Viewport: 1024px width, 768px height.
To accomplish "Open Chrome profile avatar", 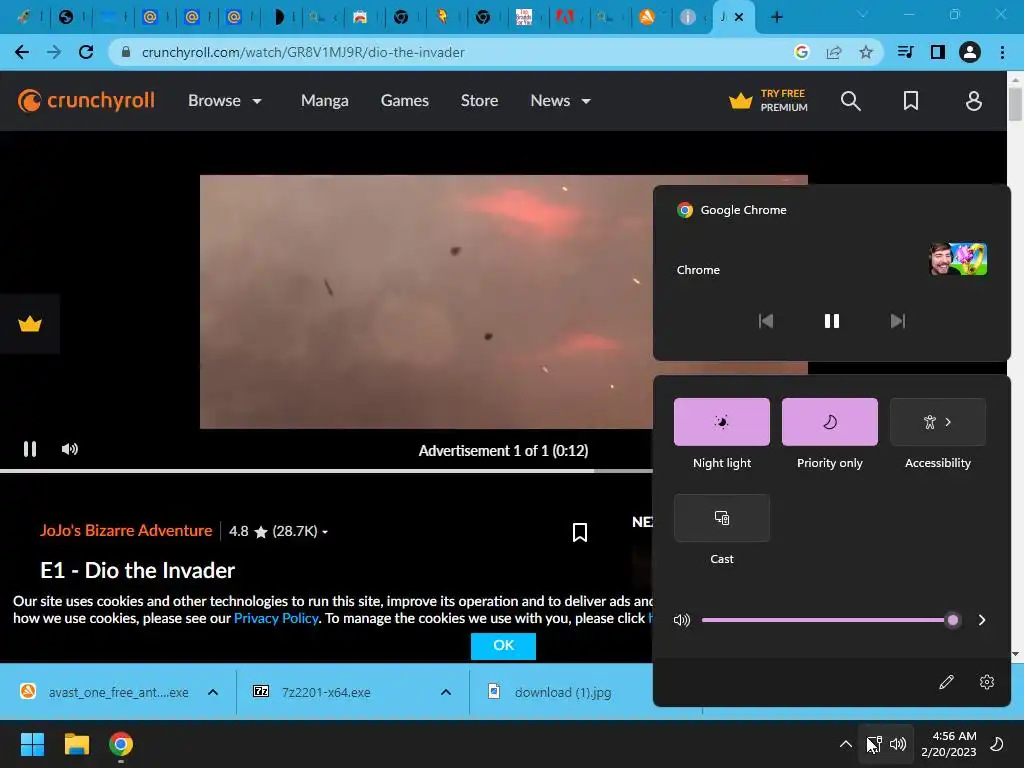I will click(x=970, y=52).
